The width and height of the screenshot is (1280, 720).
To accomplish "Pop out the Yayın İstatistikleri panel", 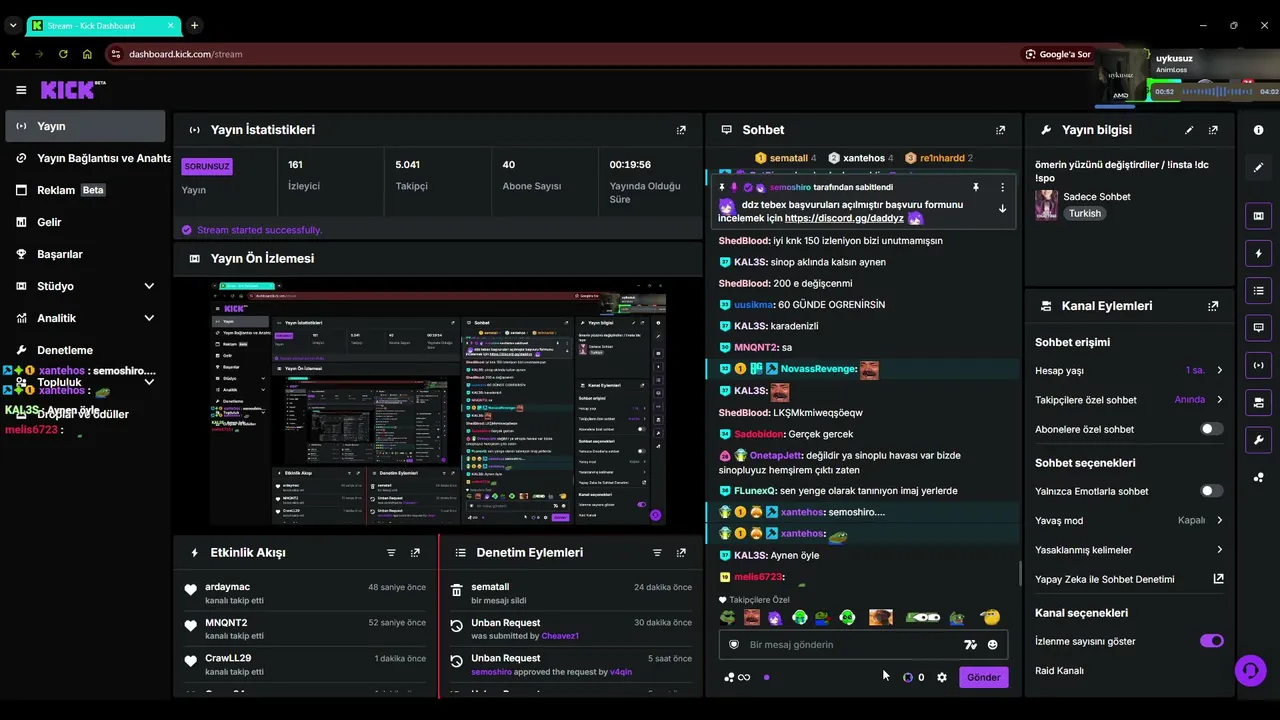I will 681,130.
